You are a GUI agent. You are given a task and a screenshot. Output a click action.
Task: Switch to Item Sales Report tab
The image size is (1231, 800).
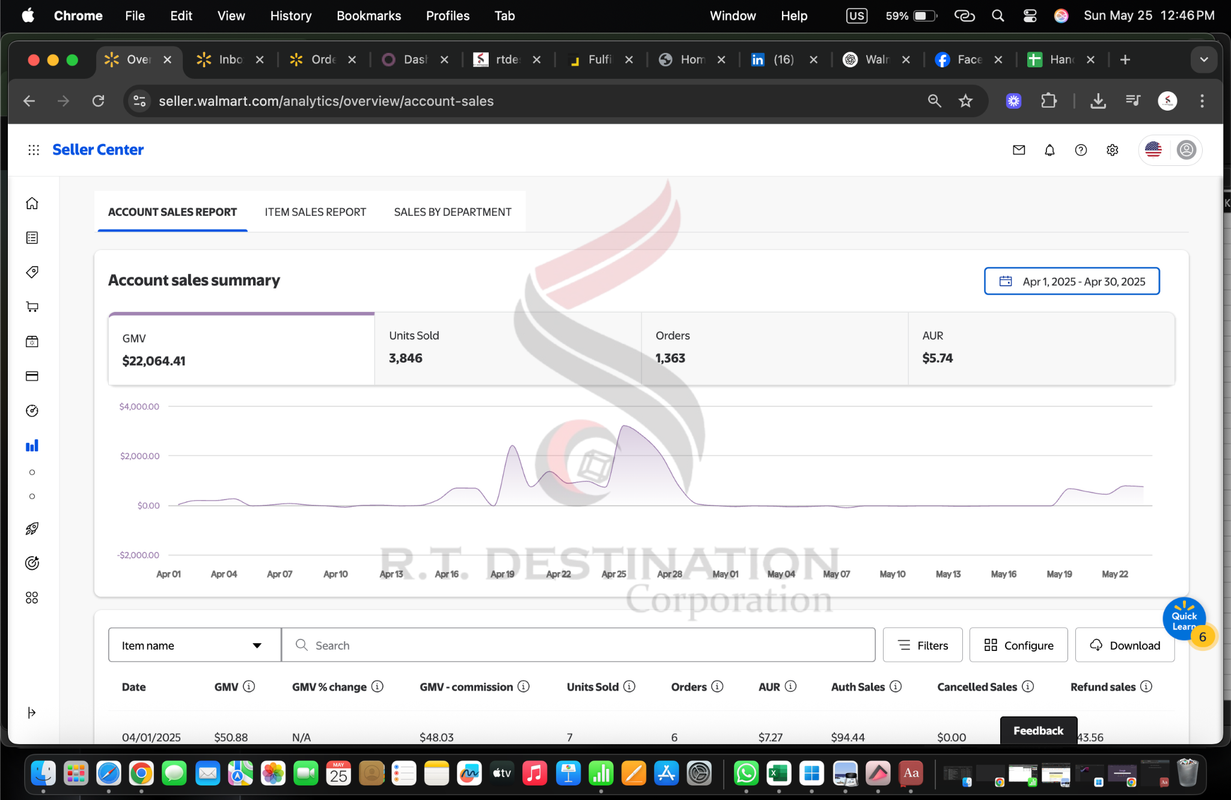(x=315, y=212)
